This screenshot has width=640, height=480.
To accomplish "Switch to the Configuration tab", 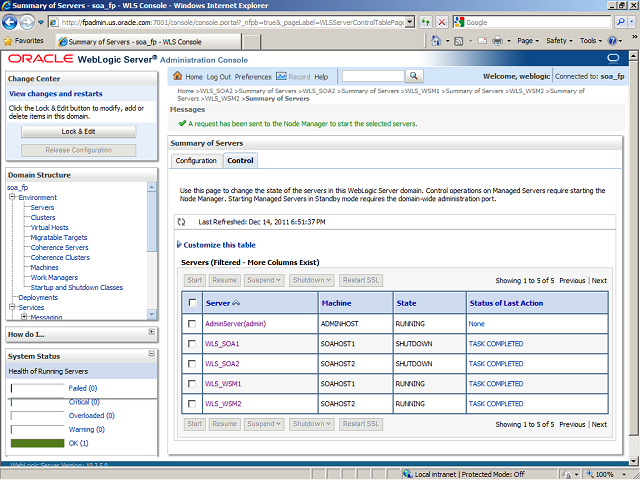I will (196, 160).
